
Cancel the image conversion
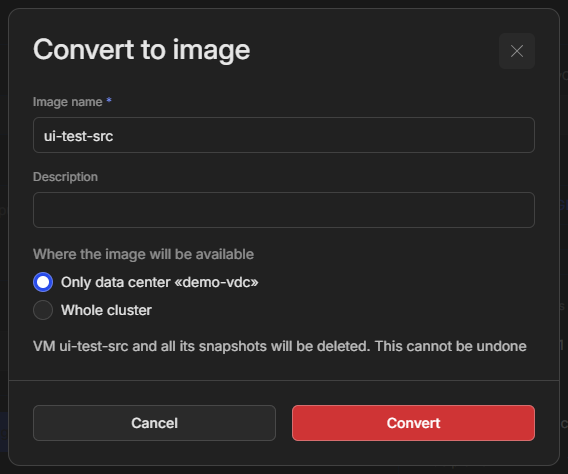coord(154,423)
